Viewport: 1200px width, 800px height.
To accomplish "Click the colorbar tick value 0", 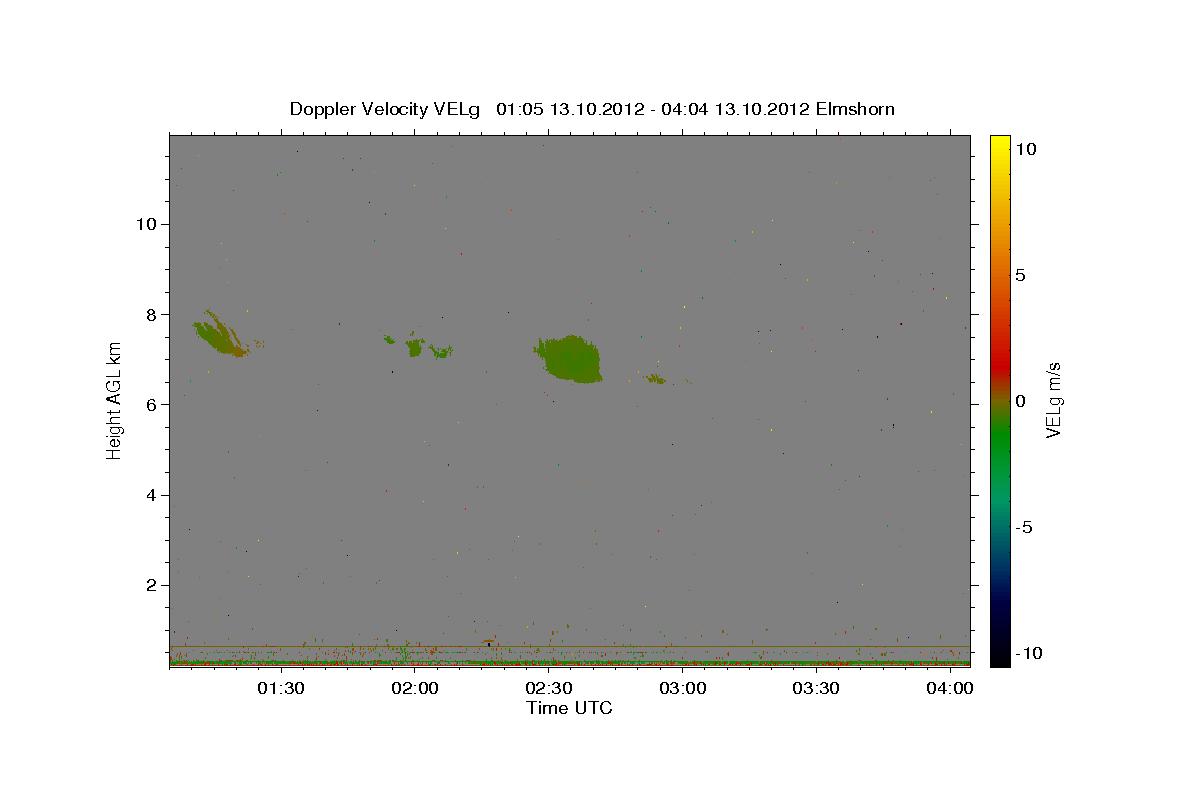I will [x=1021, y=401].
